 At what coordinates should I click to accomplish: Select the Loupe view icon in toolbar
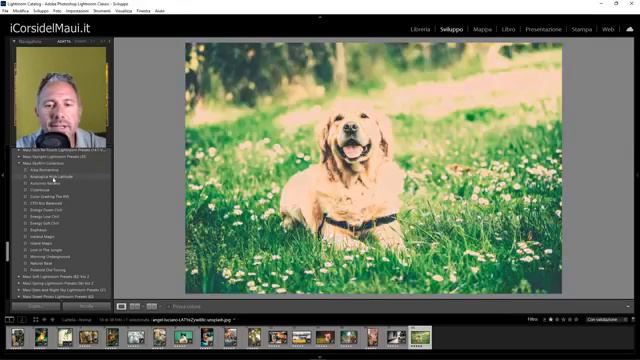[x=121, y=307]
